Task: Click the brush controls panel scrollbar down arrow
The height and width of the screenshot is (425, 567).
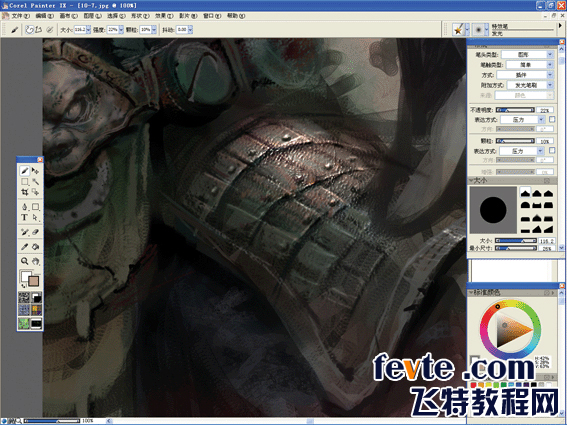Action: coord(562,248)
